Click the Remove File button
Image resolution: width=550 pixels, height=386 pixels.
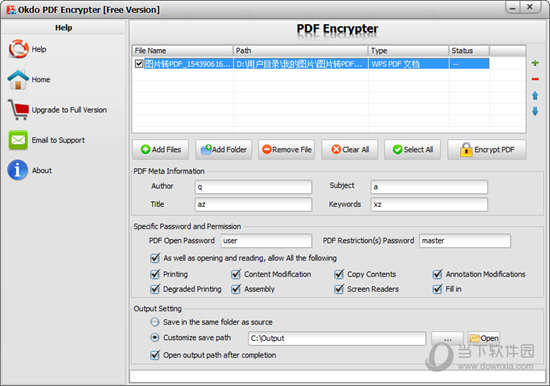tap(287, 149)
